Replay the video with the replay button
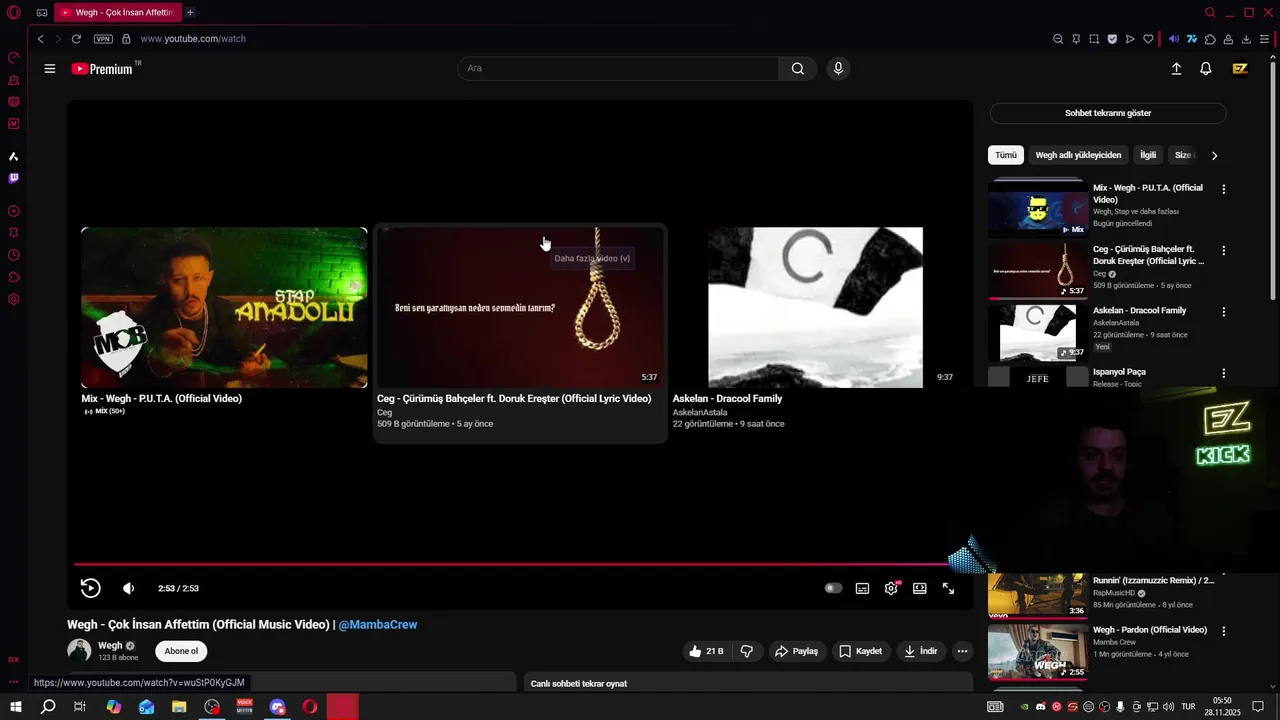Image resolution: width=1280 pixels, height=720 pixels. (90, 588)
